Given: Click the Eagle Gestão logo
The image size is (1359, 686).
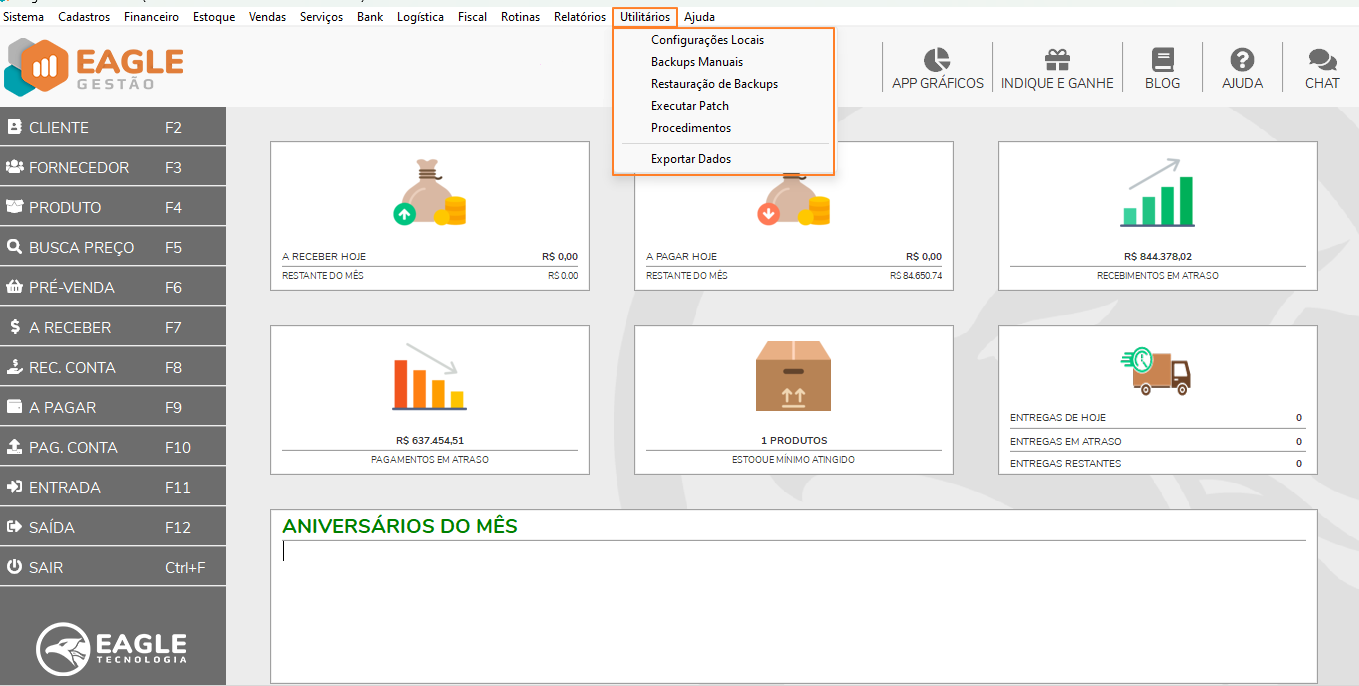Looking at the screenshot, I should (95, 67).
